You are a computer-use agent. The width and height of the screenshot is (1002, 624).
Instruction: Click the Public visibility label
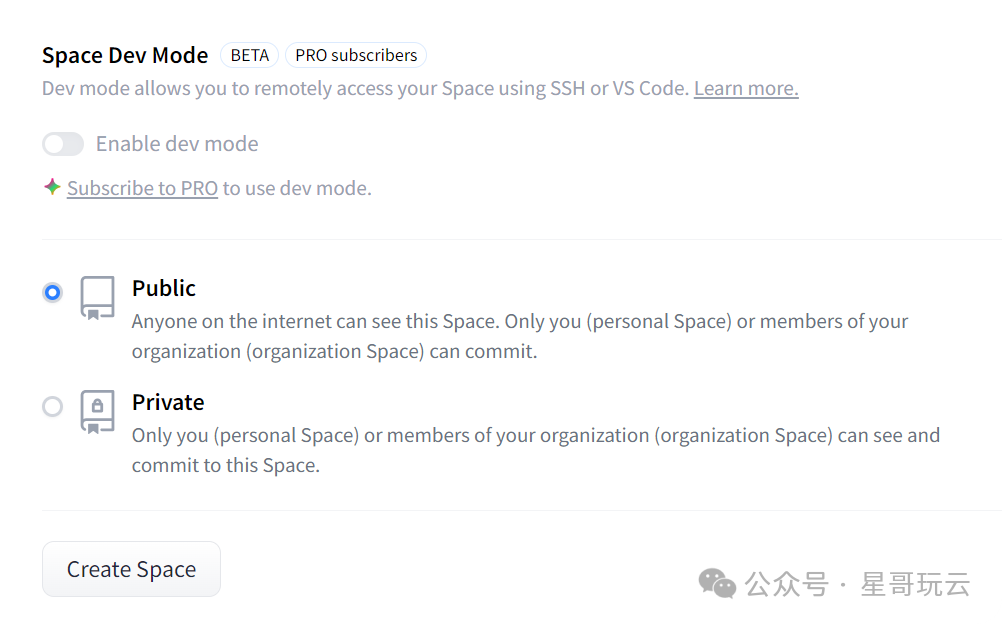[x=164, y=288]
